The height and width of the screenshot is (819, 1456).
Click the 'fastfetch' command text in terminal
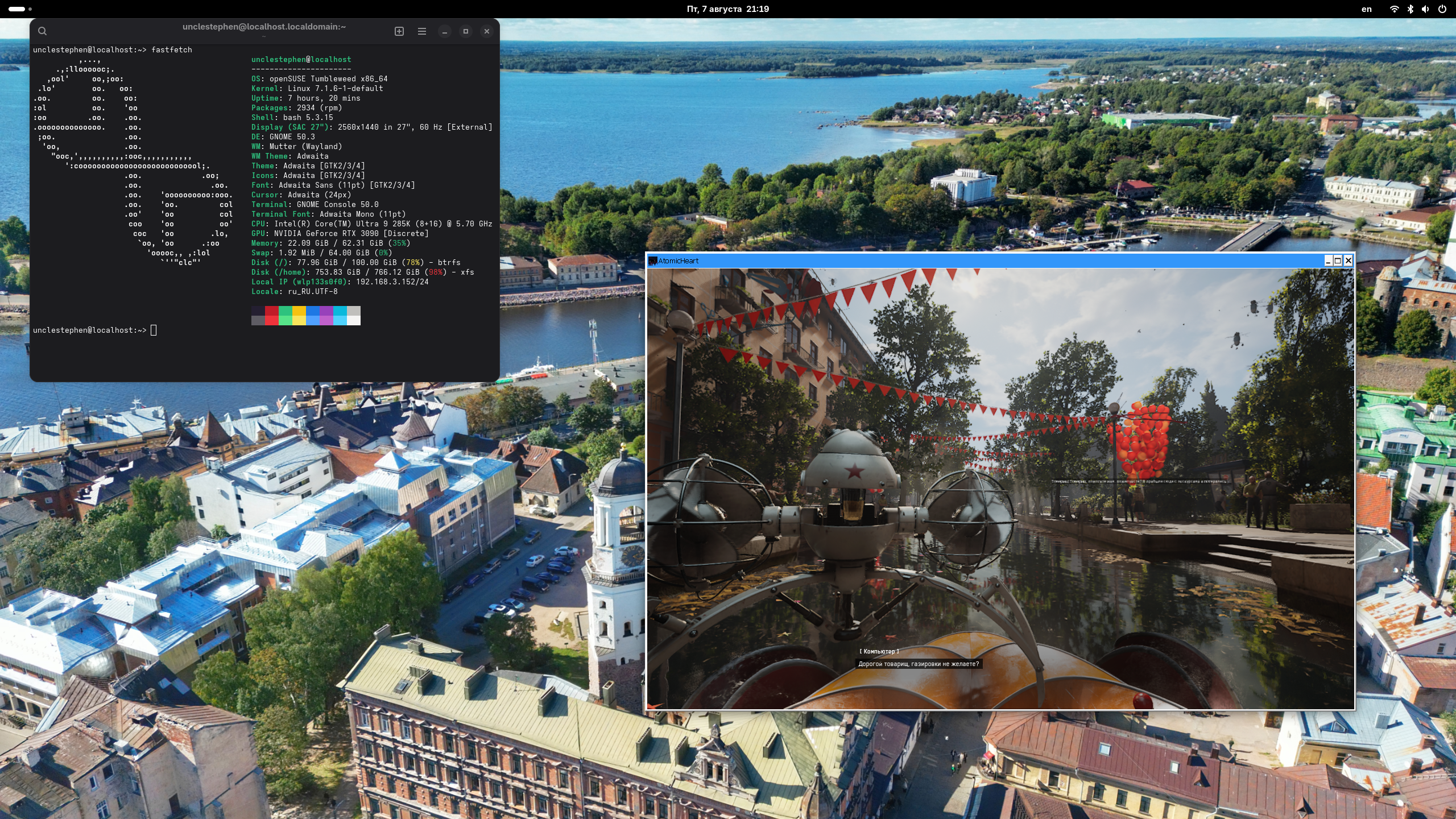click(172, 50)
